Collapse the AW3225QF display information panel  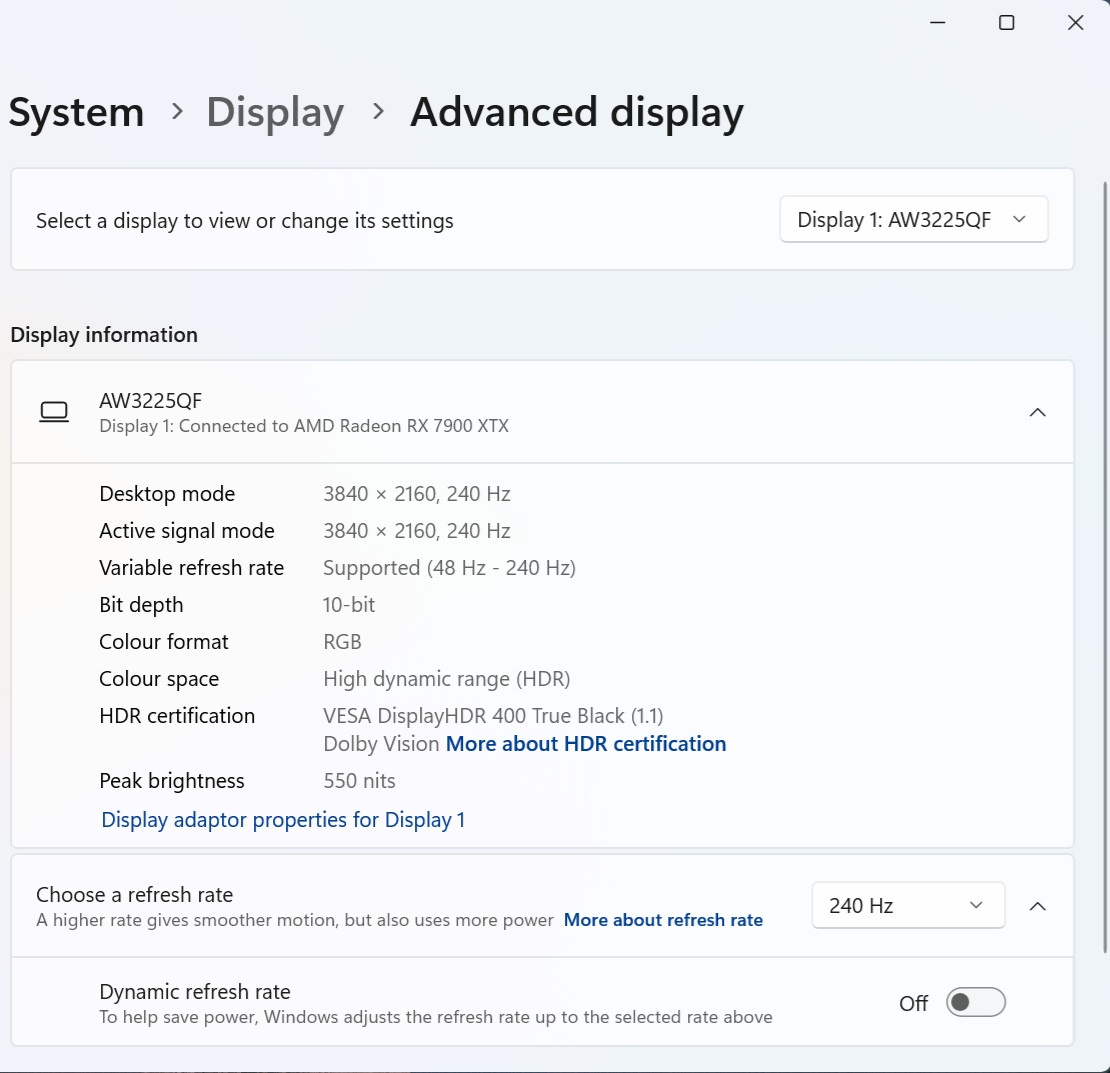click(x=1038, y=412)
